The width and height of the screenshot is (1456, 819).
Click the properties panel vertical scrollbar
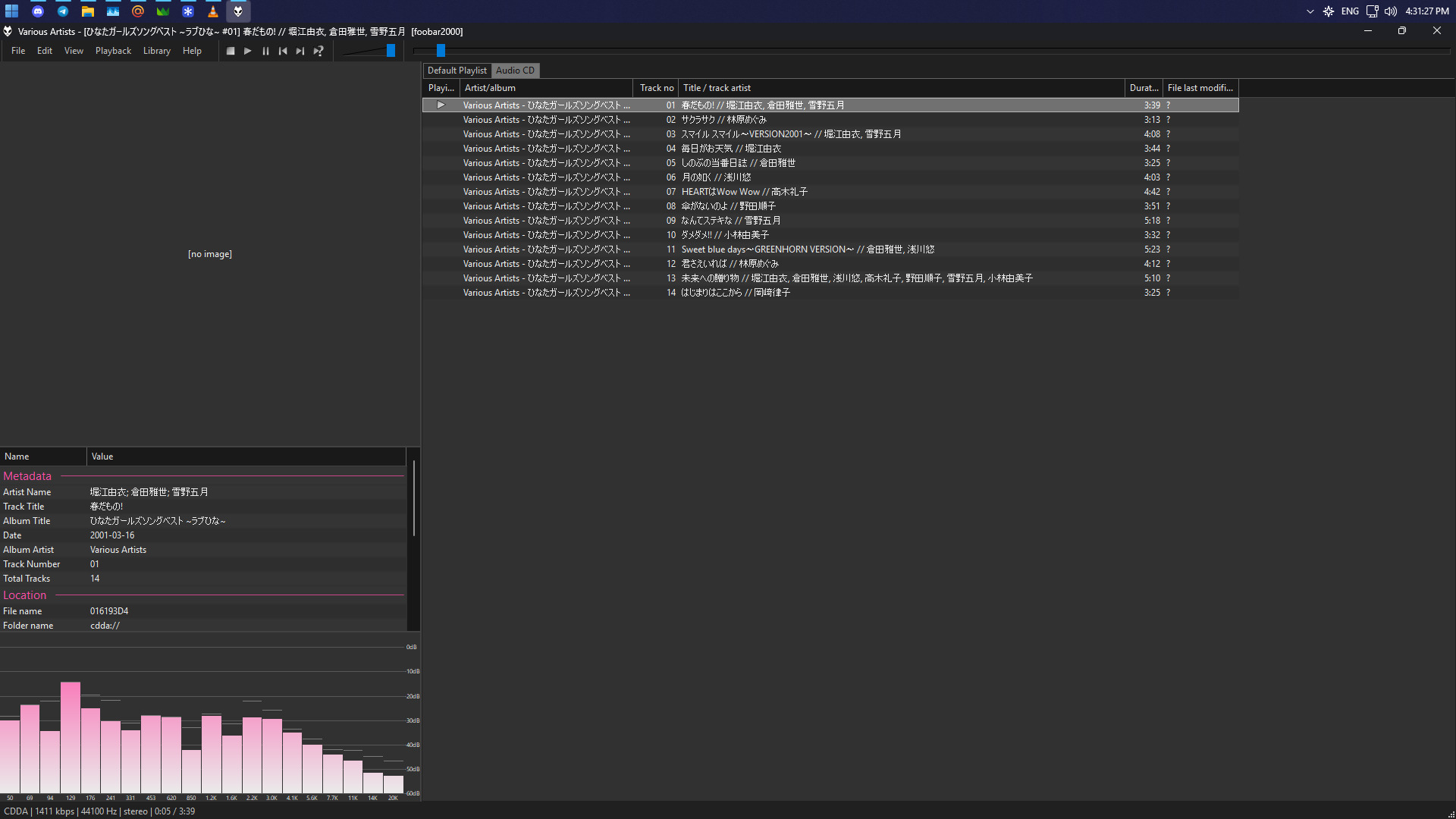(x=414, y=497)
